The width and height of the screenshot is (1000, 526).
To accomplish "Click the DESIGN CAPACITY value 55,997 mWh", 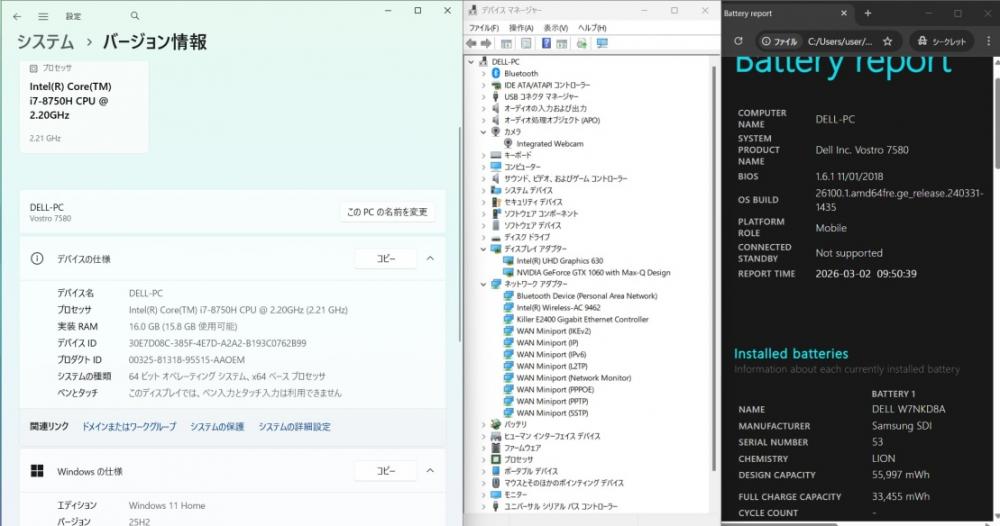I will 901,474.
